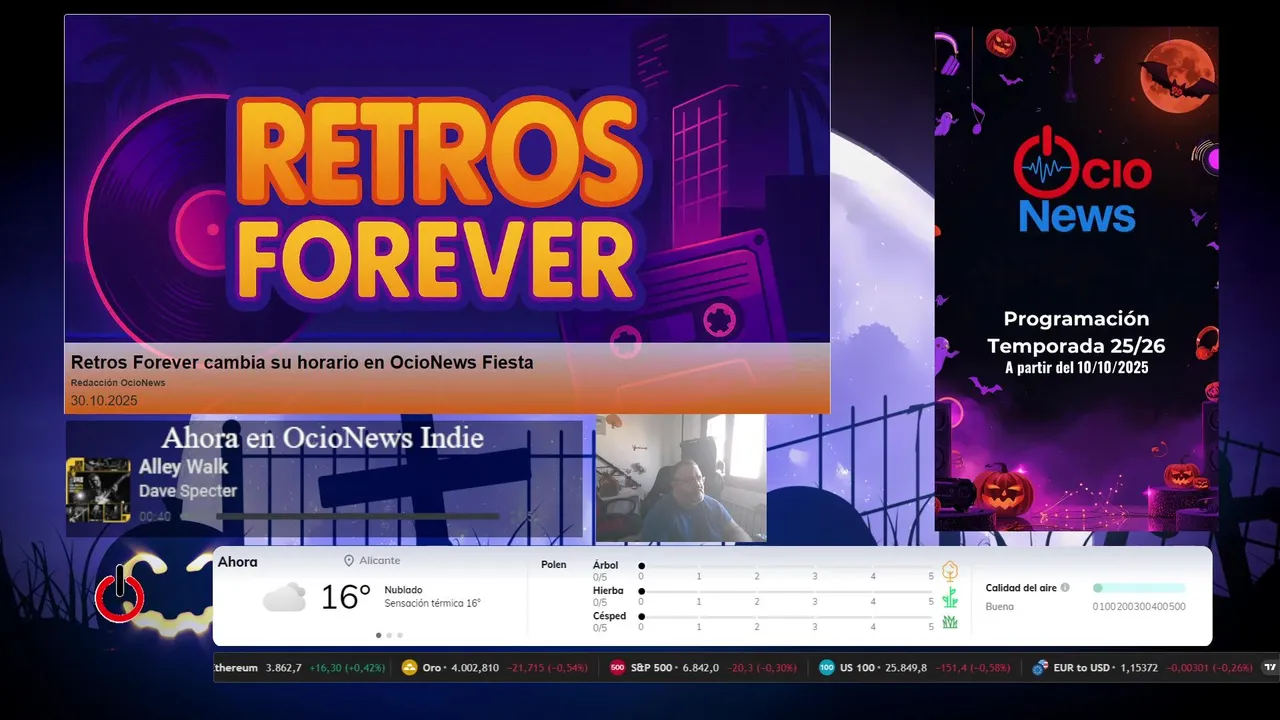Click the Sensación térmica 16° text
The image size is (1280, 720).
click(x=433, y=604)
